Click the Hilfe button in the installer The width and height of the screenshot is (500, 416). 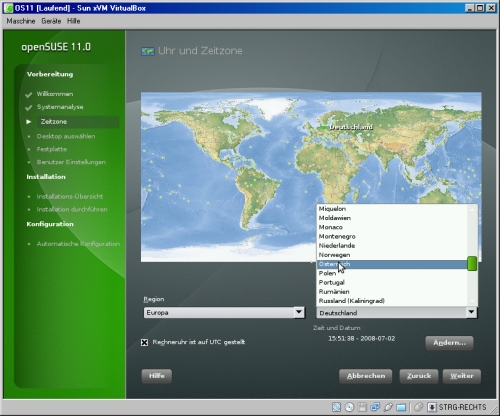[157, 376]
